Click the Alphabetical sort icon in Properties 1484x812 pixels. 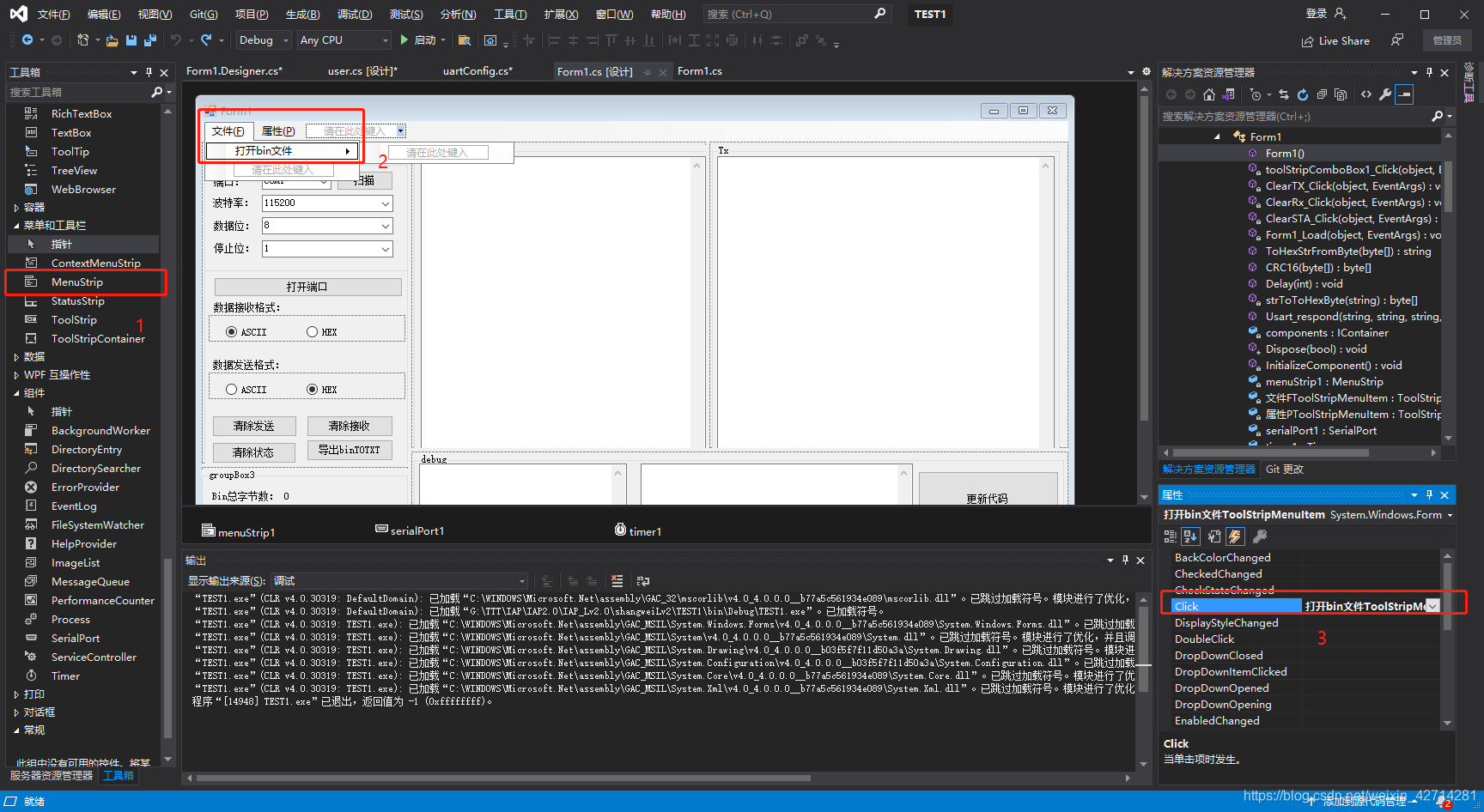tap(1190, 536)
